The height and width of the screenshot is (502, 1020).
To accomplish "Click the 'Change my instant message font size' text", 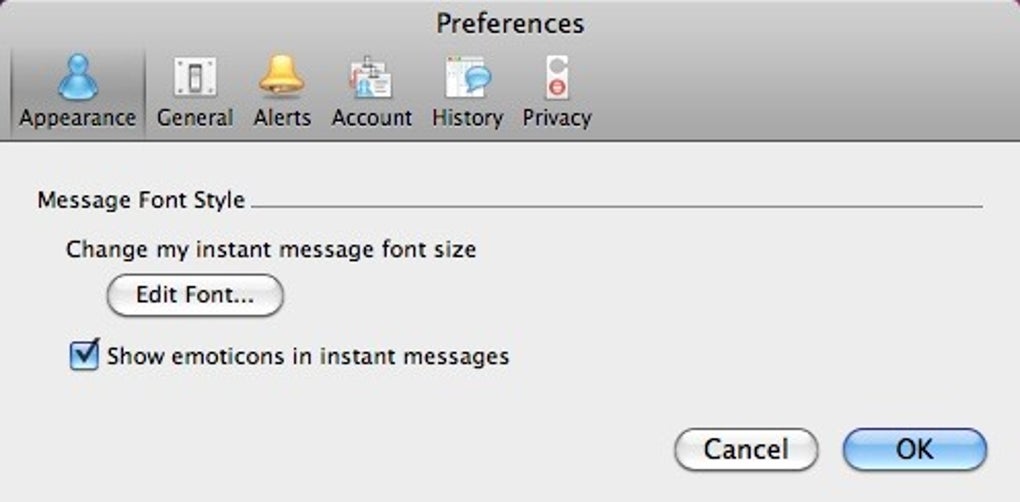I will [x=270, y=249].
